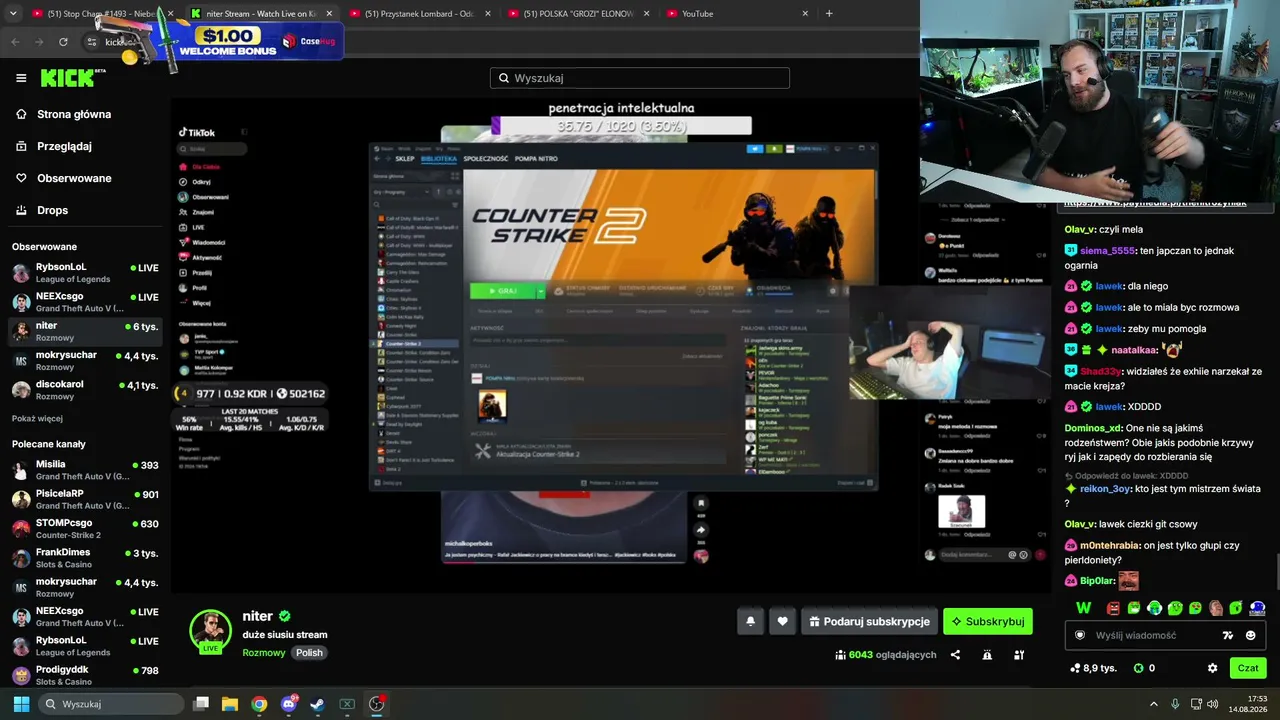Open File Explorer from the taskbar
This screenshot has height=720, width=1280.
tap(230, 704)
